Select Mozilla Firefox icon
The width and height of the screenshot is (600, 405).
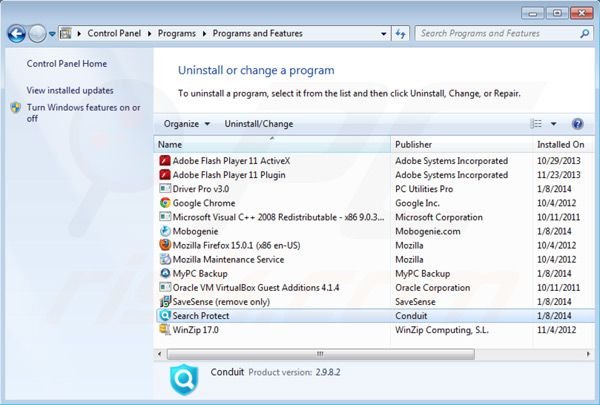coord(165,245)
